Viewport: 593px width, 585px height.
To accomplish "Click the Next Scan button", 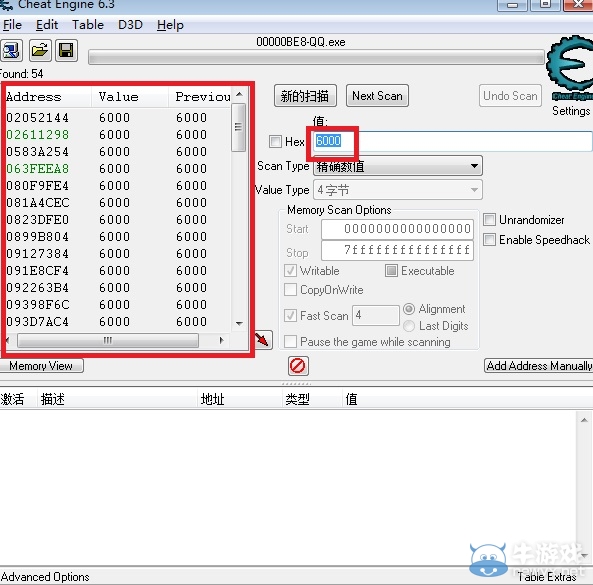I will 377,96.
